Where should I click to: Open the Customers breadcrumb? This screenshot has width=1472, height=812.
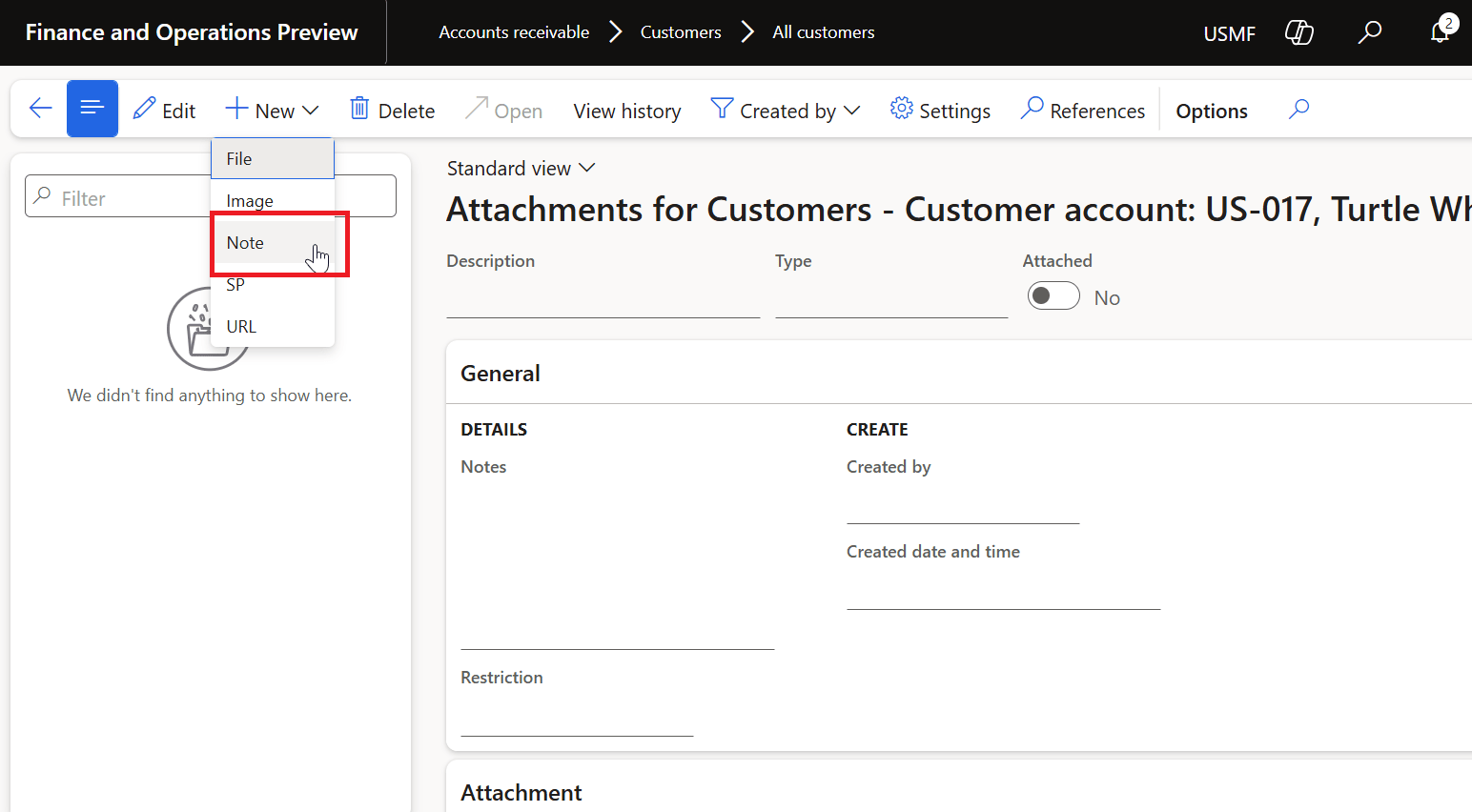pos(681,32)
